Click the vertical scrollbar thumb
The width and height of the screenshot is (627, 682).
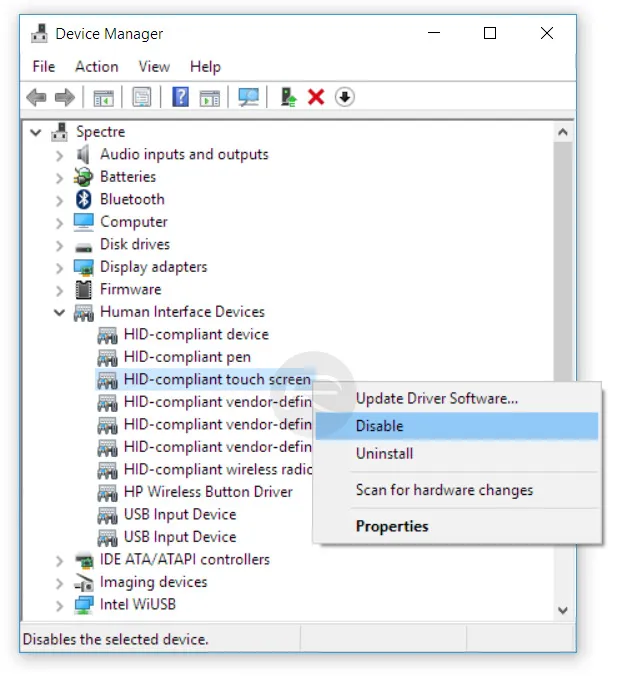click(563, 261)
